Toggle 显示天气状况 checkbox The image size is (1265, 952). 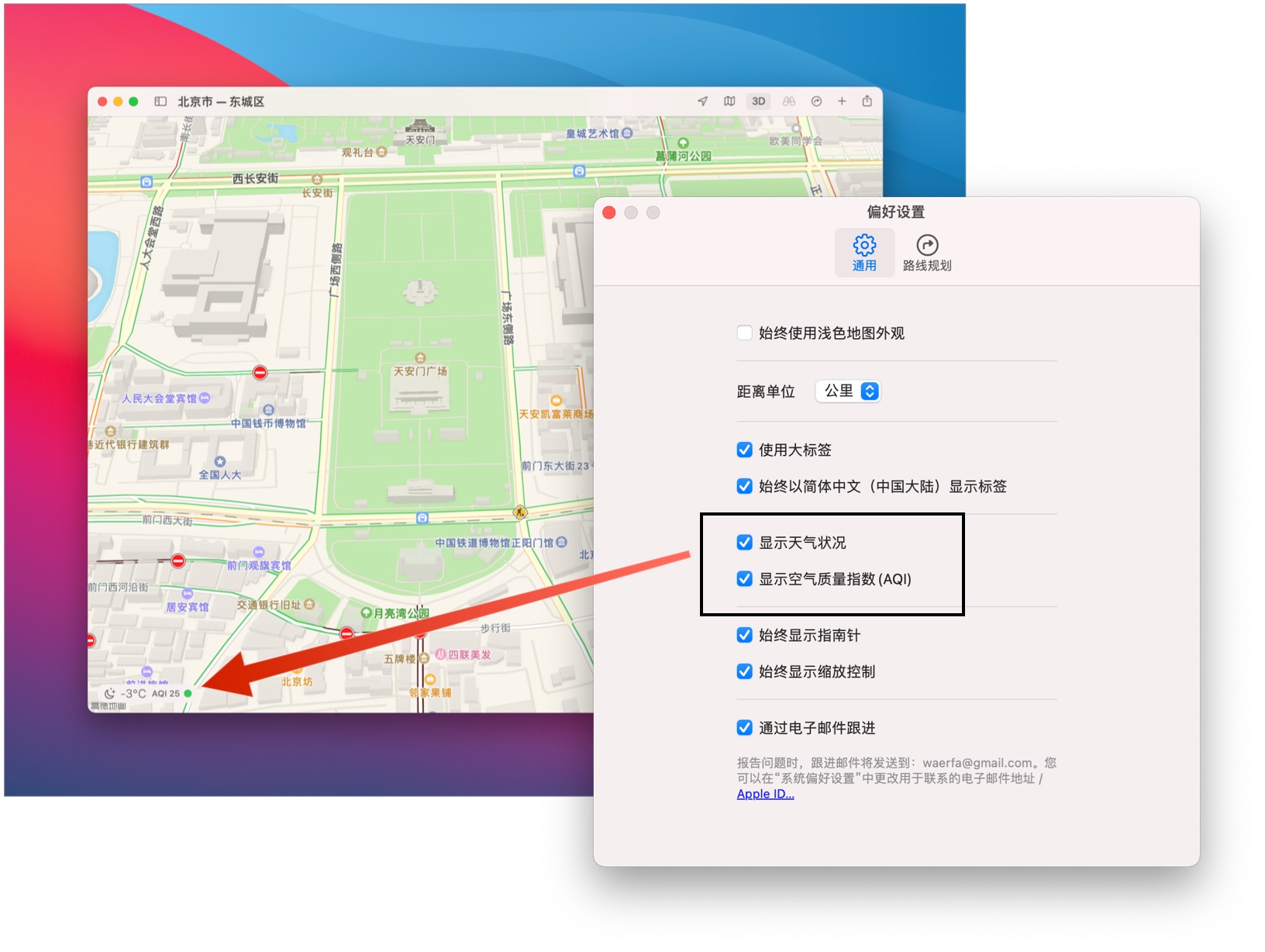pos(744,543)
